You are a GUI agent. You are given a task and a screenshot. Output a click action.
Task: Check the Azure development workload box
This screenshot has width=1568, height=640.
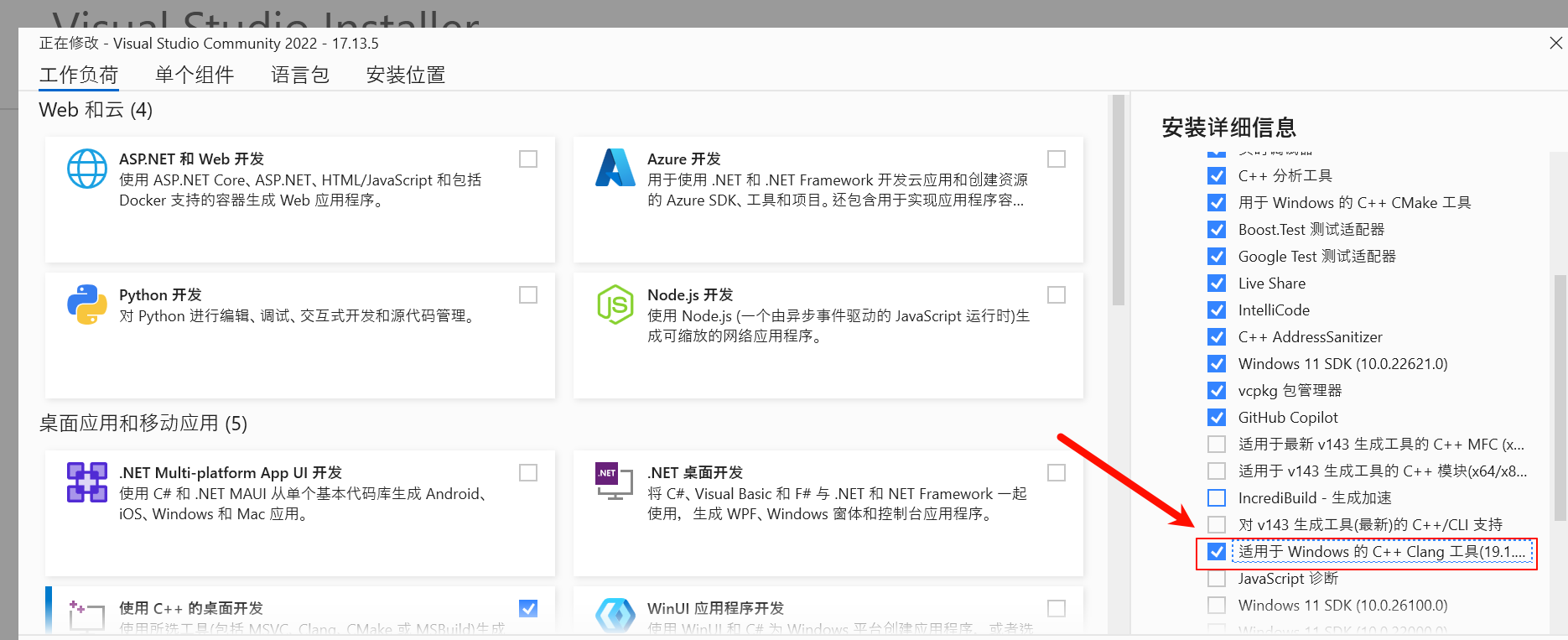(x=1057, y=159)
